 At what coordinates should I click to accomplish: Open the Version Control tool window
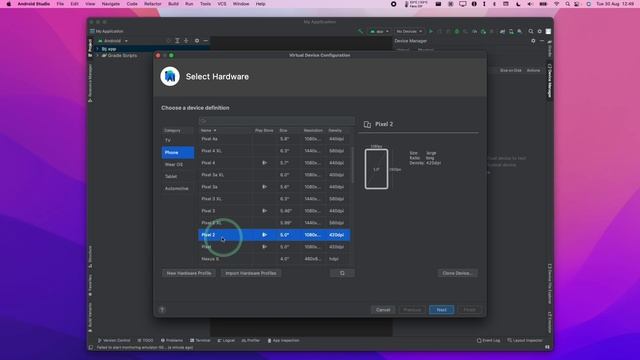(114, 340)
